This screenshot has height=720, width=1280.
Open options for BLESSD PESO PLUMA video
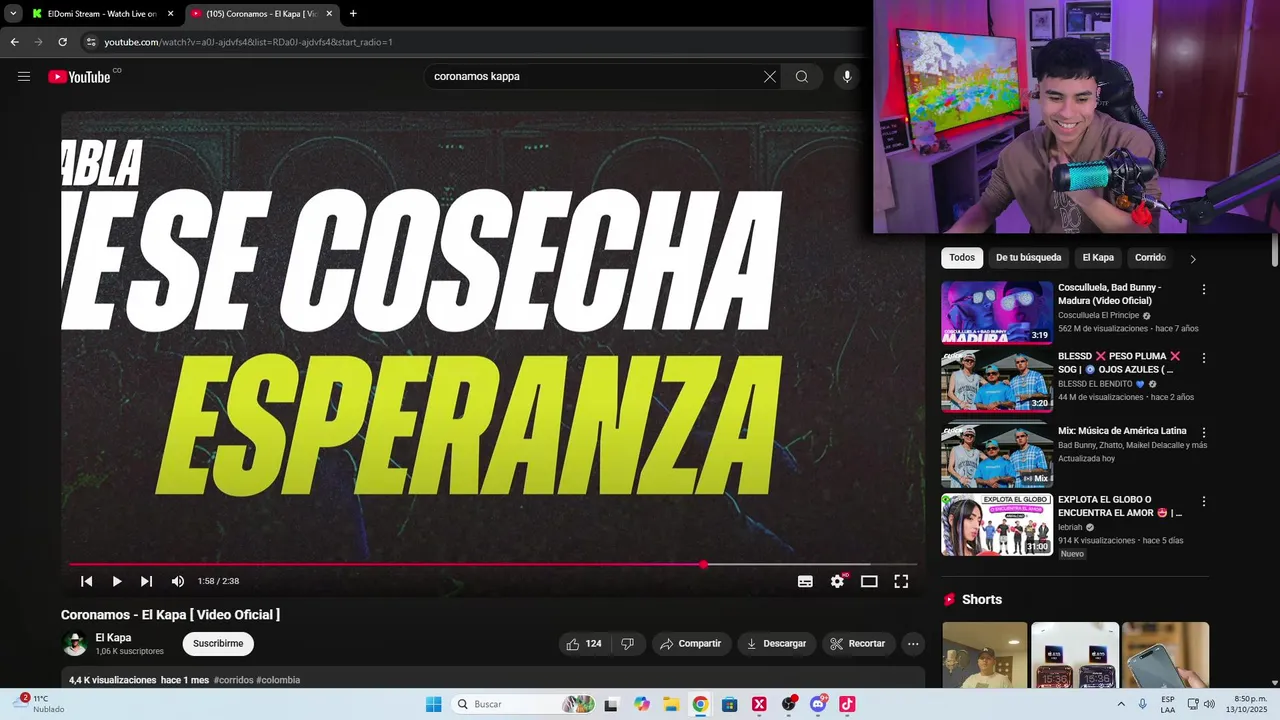pyautogui.click(x=1204, y=358)
